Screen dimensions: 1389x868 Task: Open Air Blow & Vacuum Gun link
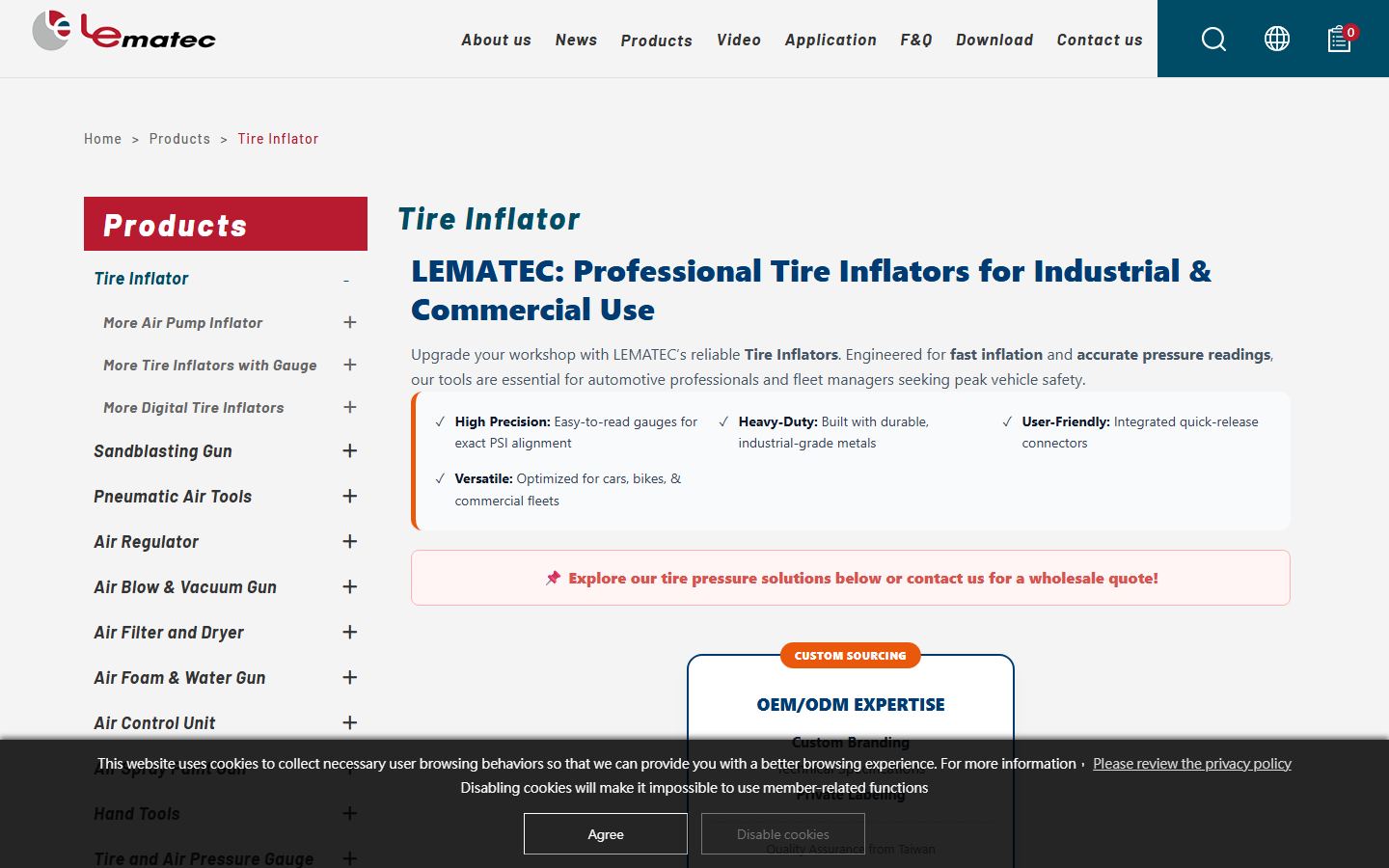(x=184, y=587)
